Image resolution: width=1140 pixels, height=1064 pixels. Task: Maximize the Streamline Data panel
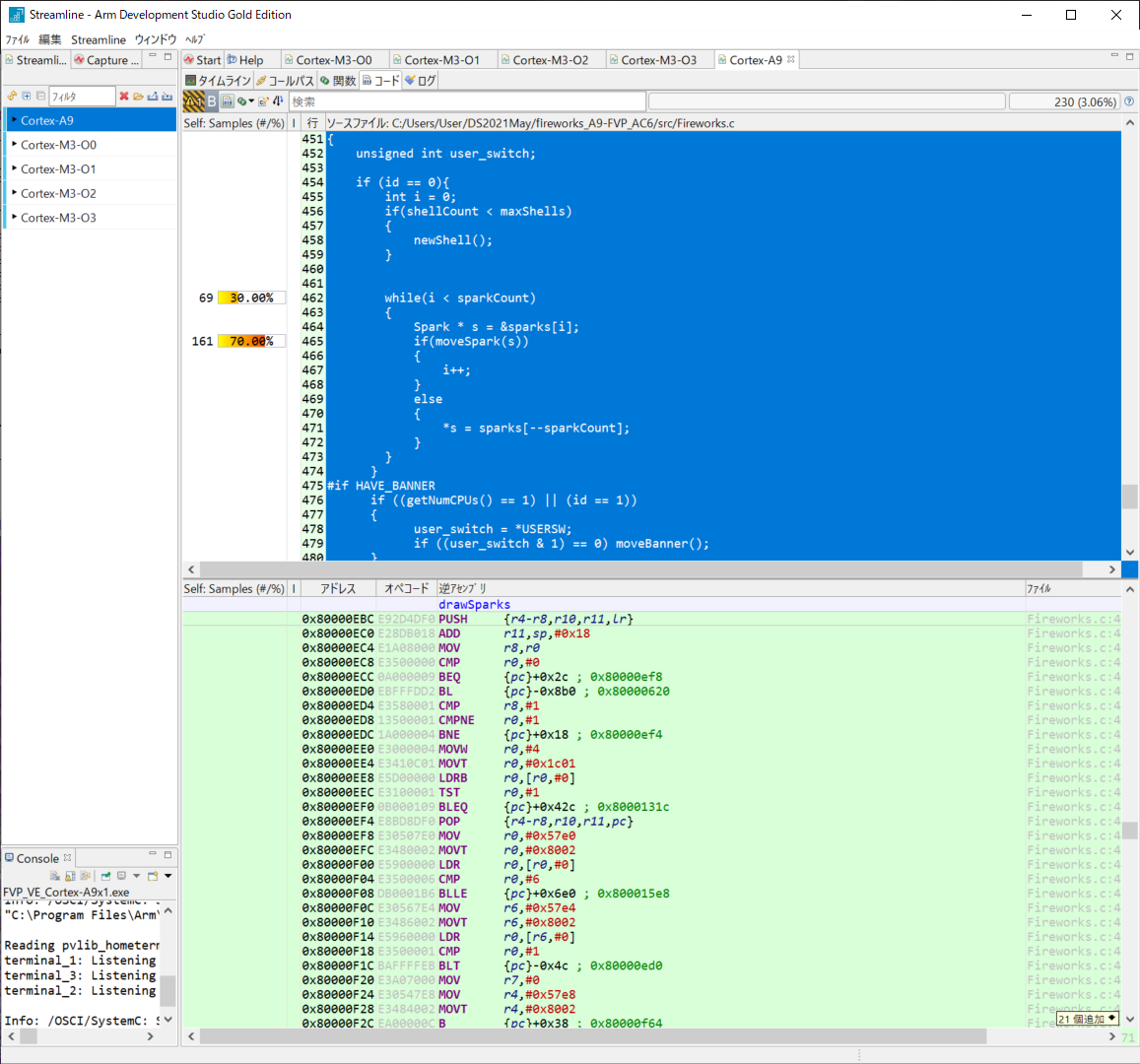tap(168, 56)
